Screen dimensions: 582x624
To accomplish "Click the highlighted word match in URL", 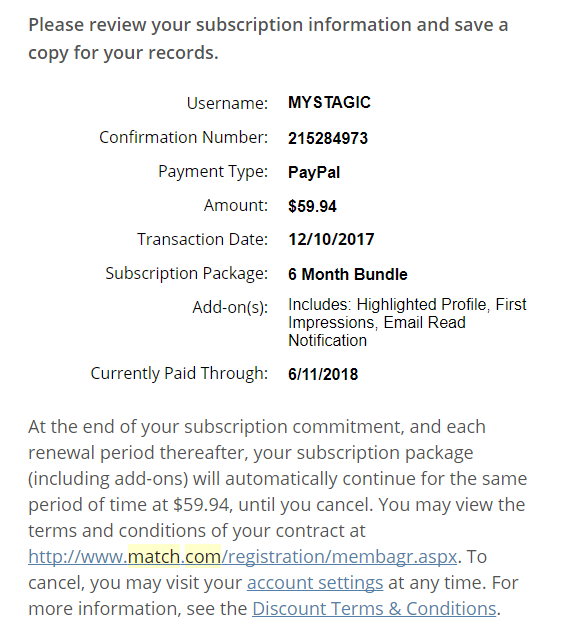I will (154, 557).
